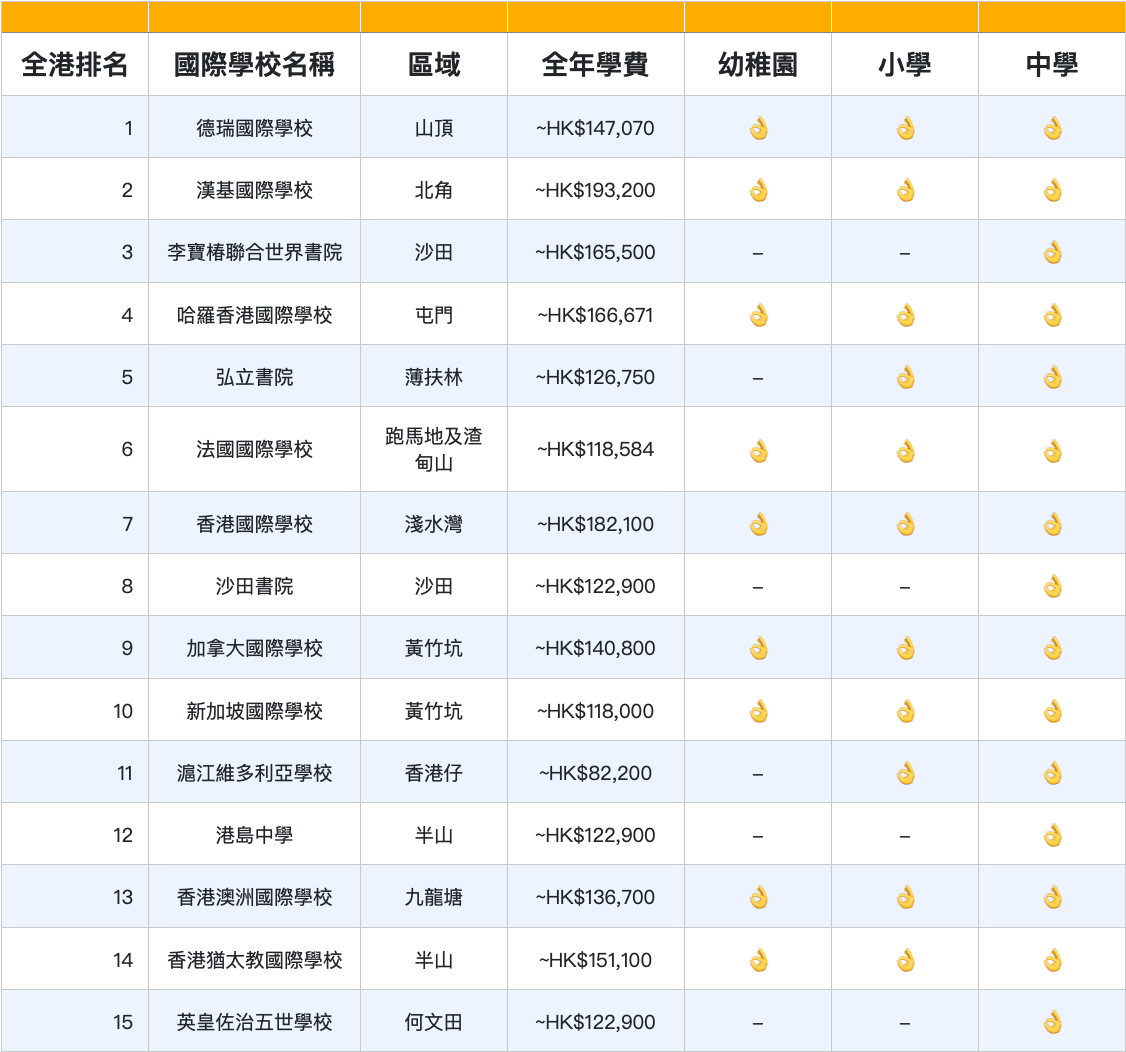This screenshot has height=1052, width=1126.
Task: Click the tuition fee ~HK$166,671
Action: [x=595, y=315]
